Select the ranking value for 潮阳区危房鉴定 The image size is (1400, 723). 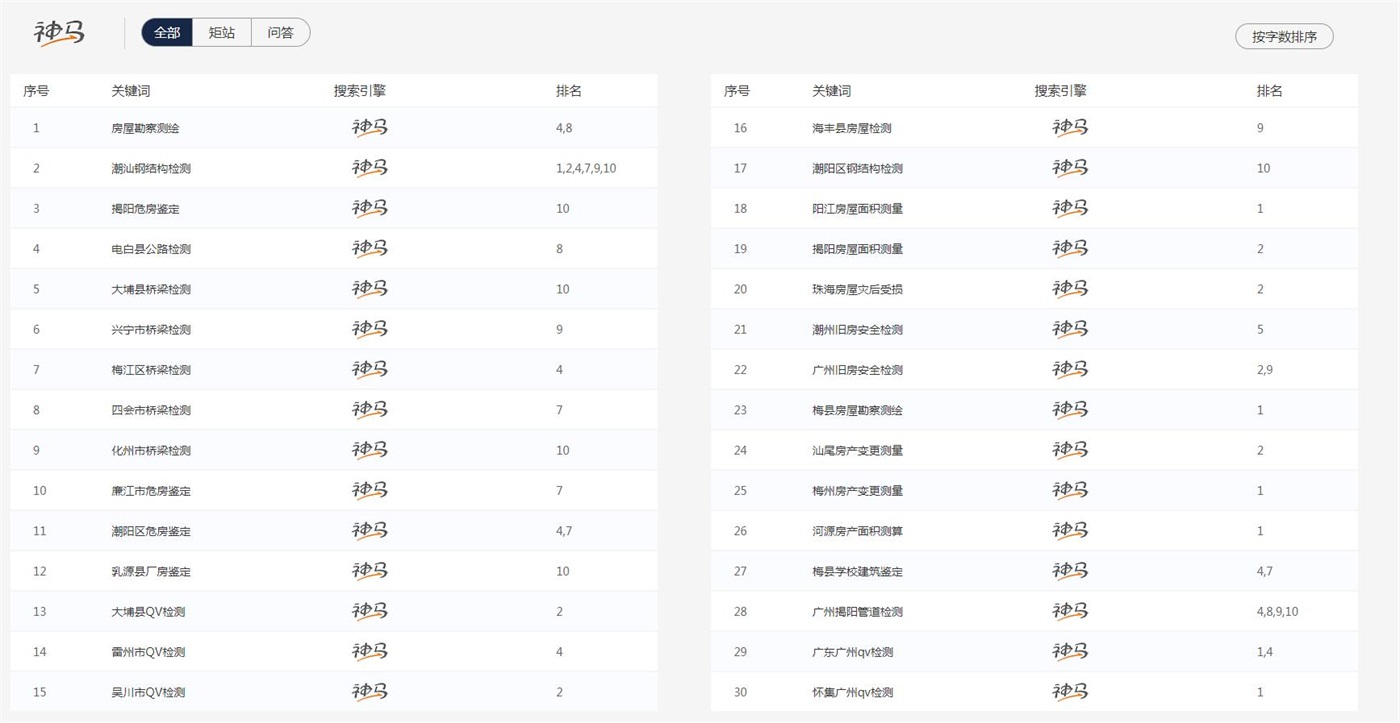click(564, 531)
